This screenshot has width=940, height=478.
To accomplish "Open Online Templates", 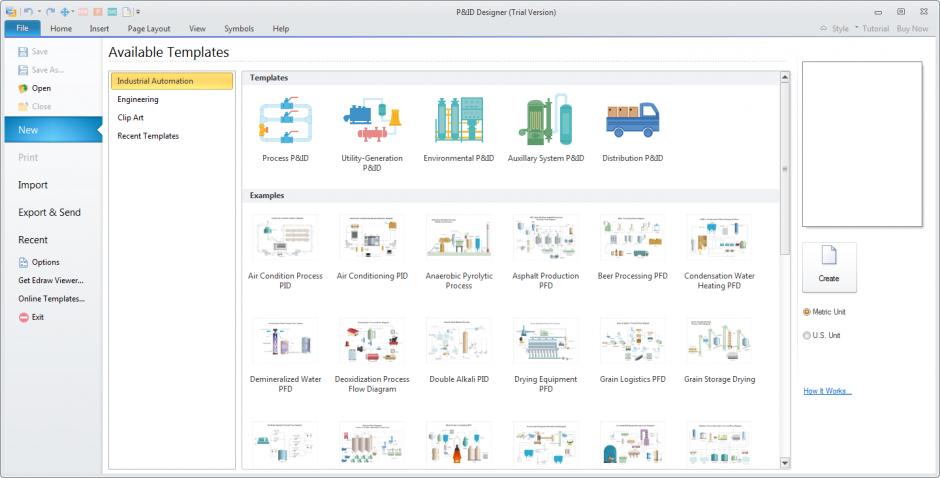I will [x=52, y=299].
